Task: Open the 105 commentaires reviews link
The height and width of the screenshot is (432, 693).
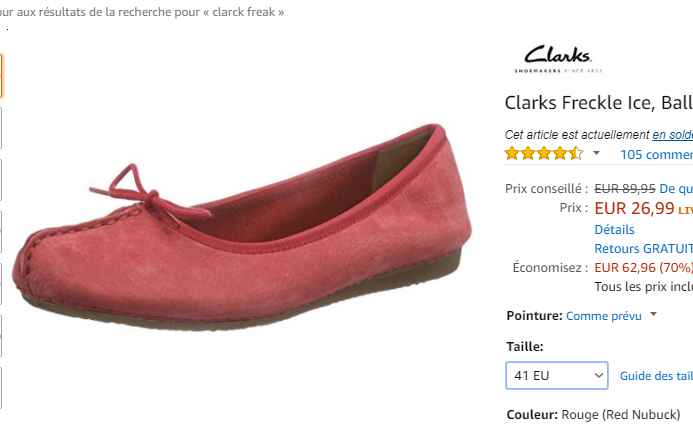Action: pos(656,154)
